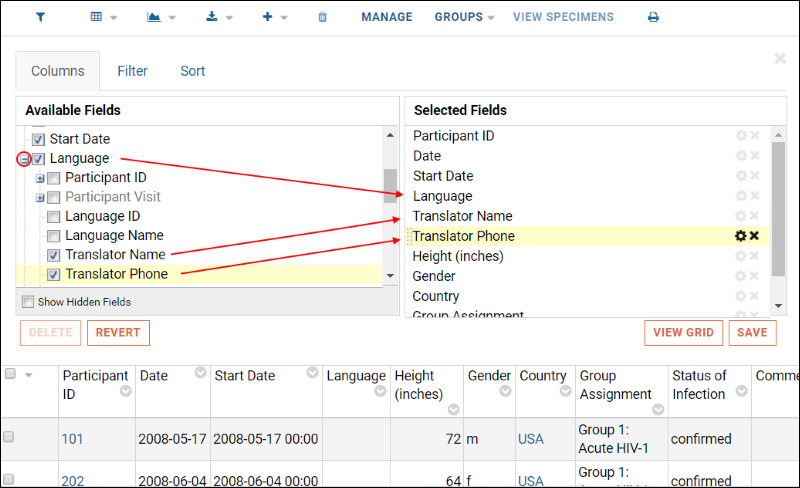This screenshot has width=800, height=488.
Task: Remove Start Date from selected fields
Action: [x=755, y=176]
